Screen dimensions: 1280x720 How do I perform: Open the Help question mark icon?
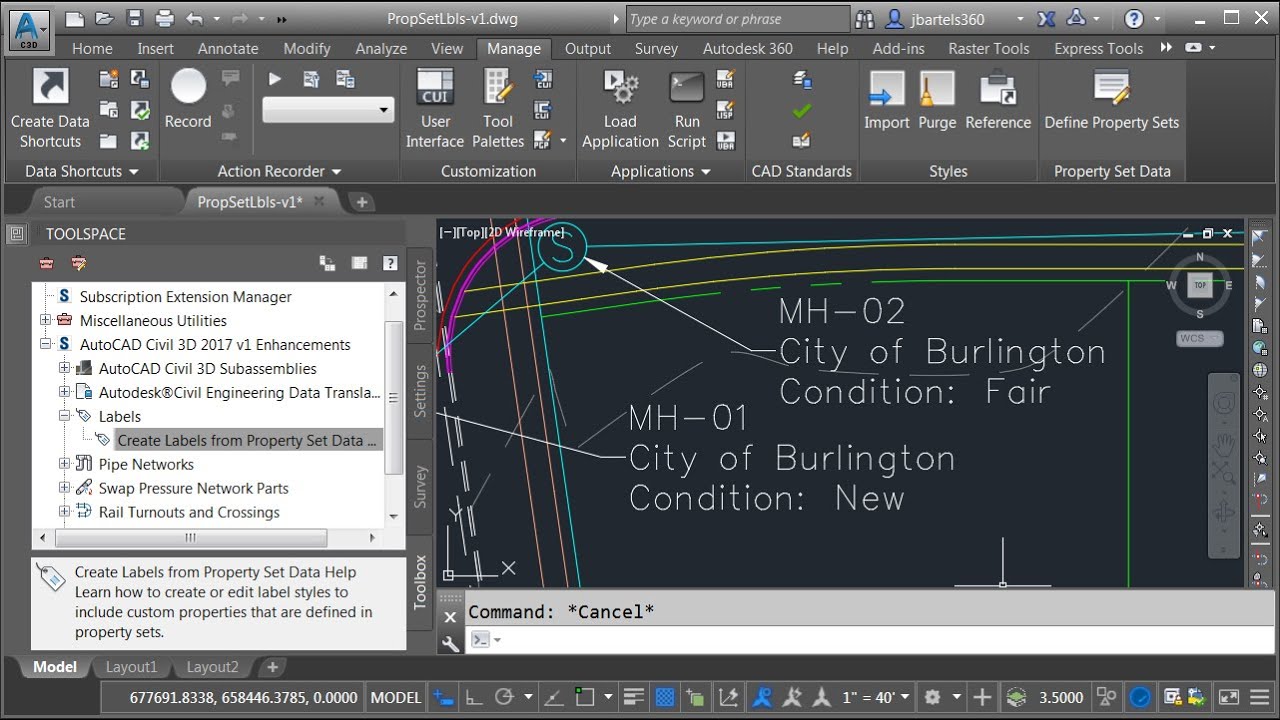[1133, 18]
